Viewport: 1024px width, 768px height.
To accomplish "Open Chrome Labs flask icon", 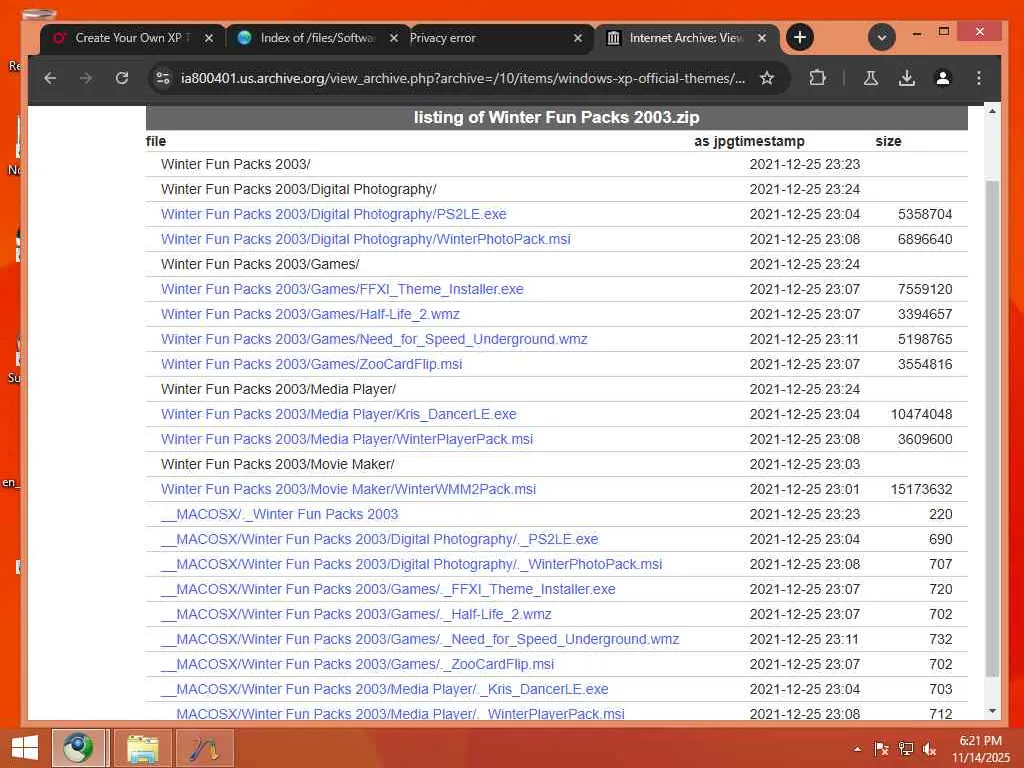I will (871, 78).
